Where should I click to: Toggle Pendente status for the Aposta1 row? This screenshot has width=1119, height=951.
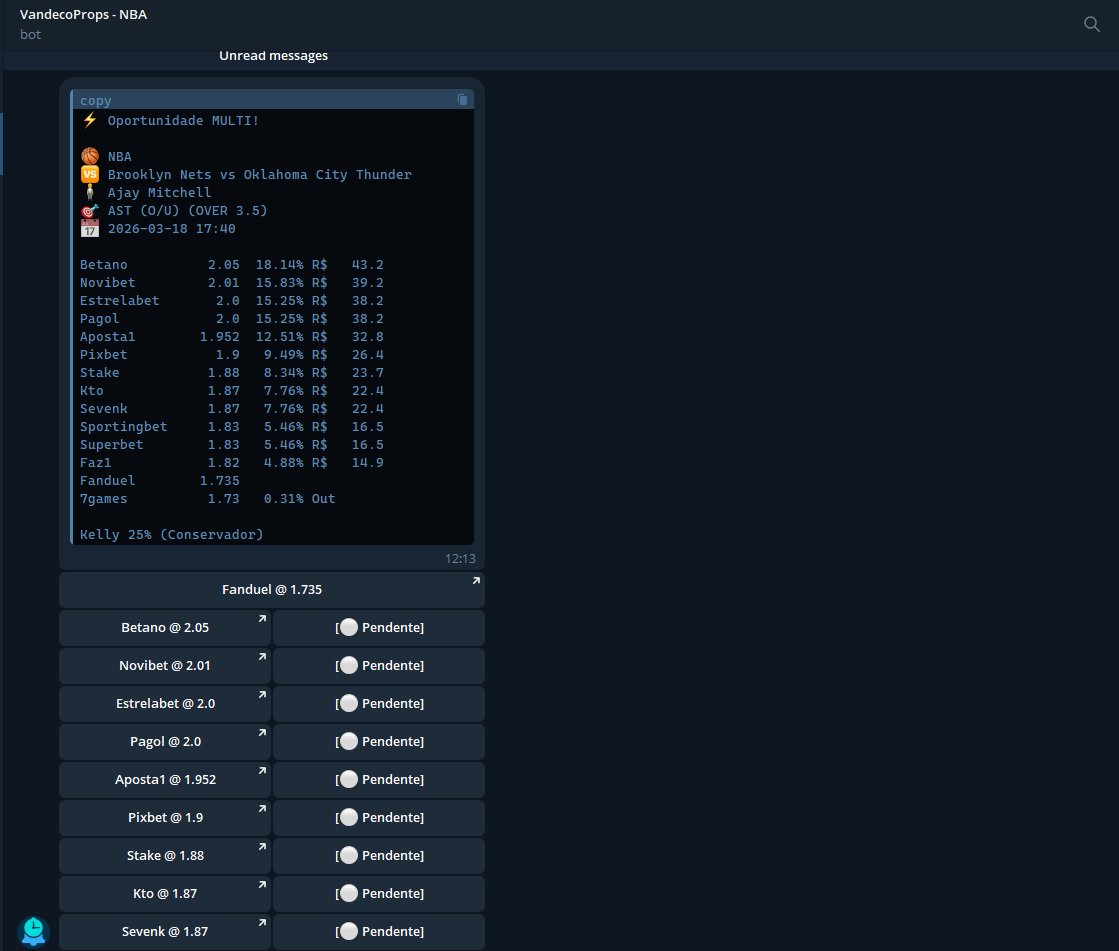379,779
